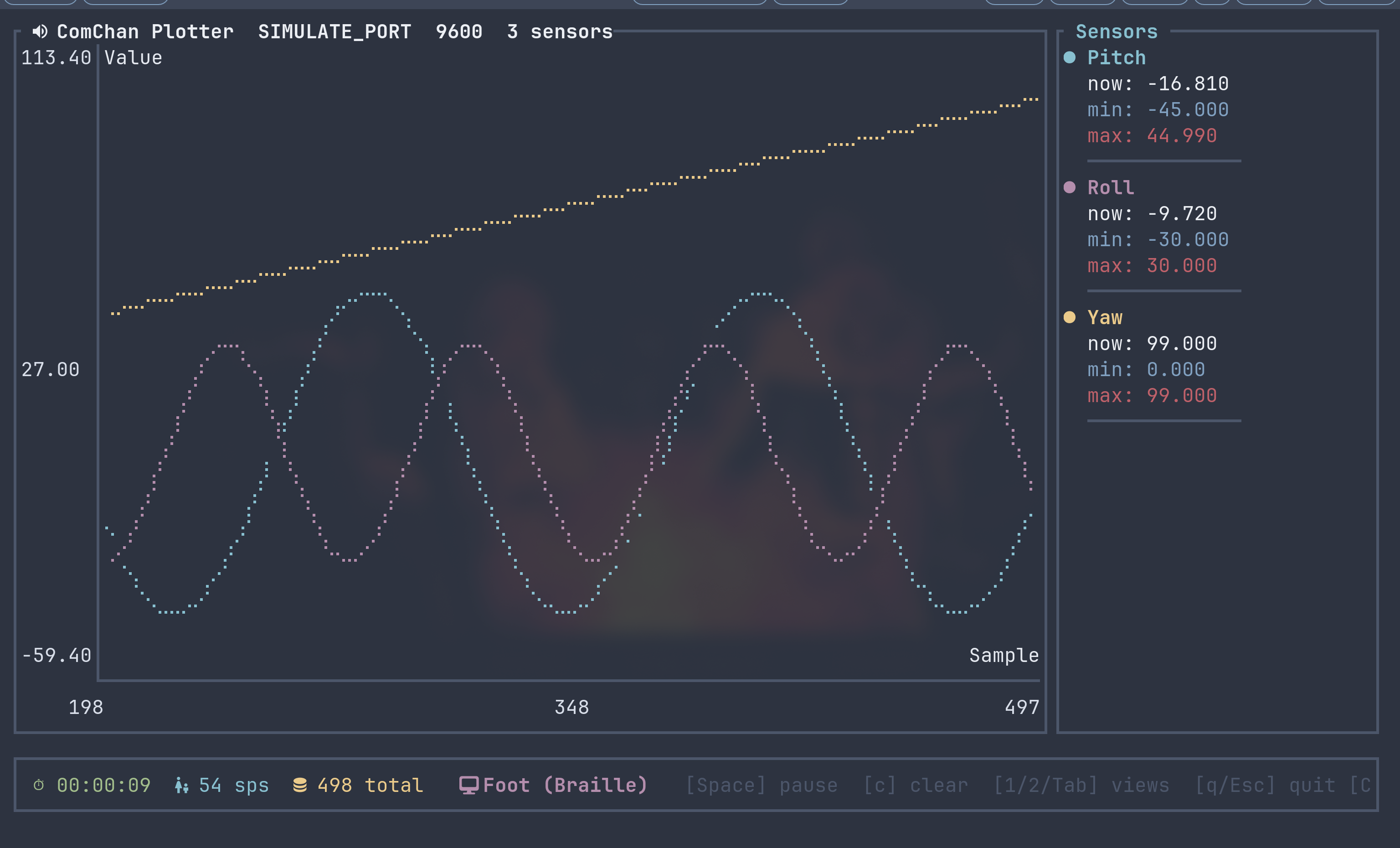Click Roll max value 30.000
Image resolution: width=1400 pixels, height=848 pixels.
[x=1182, y=265]
